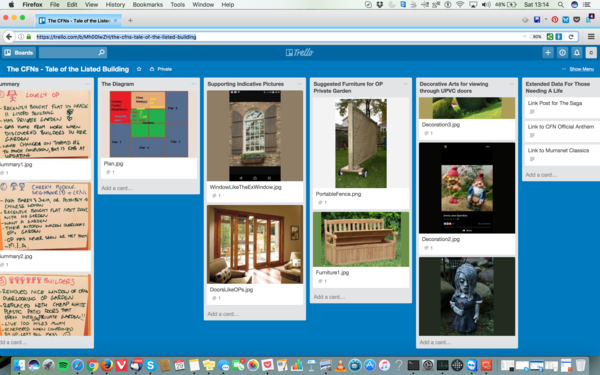Screen dimensions: 600x375
Task: Open the Link to Mumsnet Classics card
Action: [561, 154]
